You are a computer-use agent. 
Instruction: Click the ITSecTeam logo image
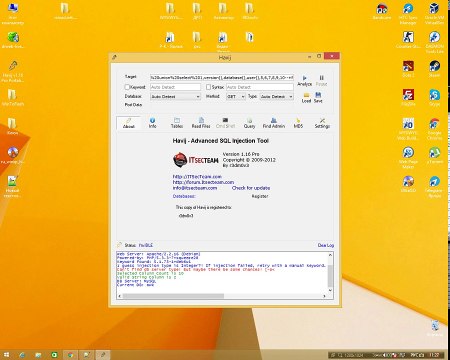196,160
